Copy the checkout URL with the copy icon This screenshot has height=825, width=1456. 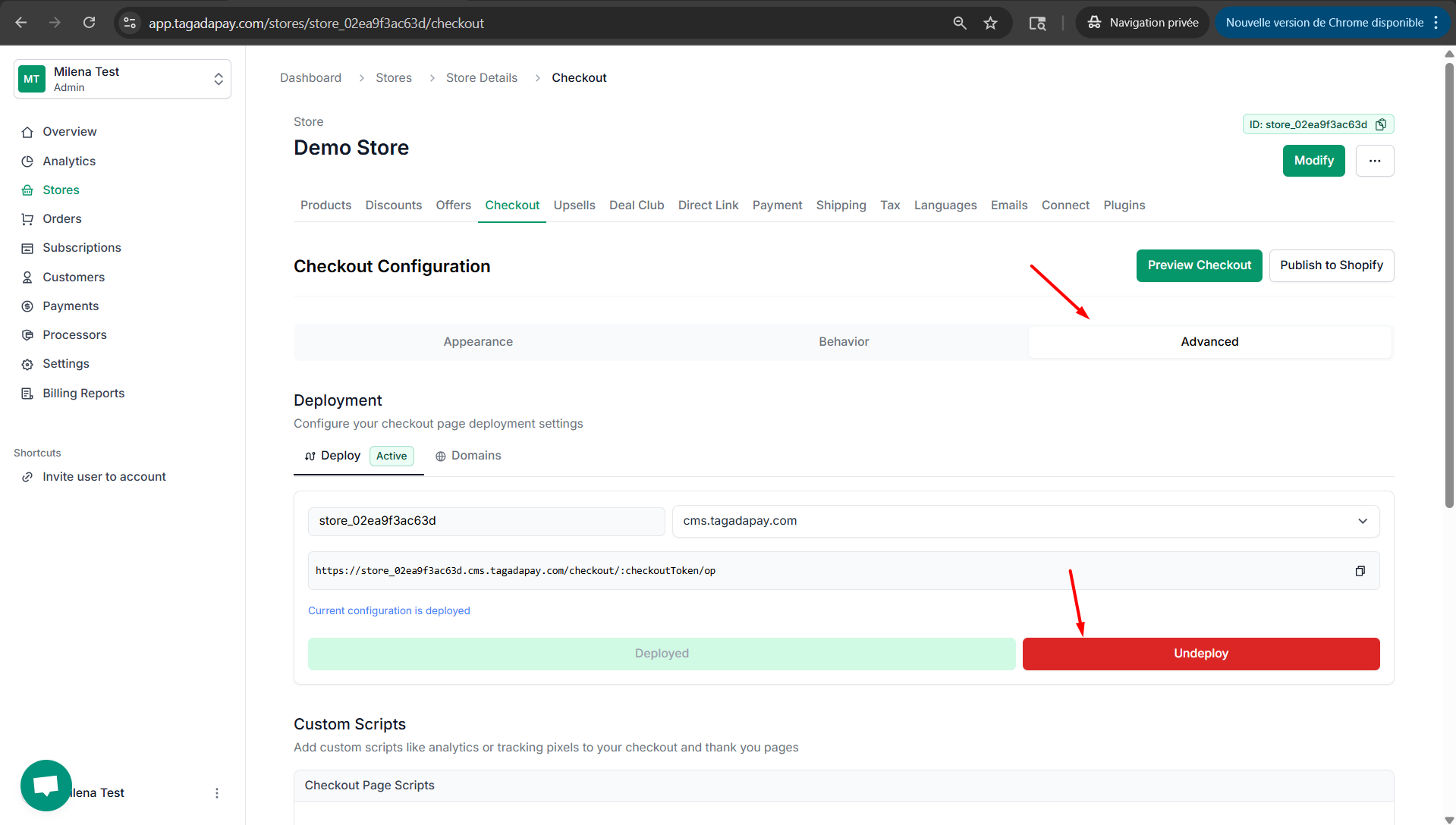click(1360, 571)
